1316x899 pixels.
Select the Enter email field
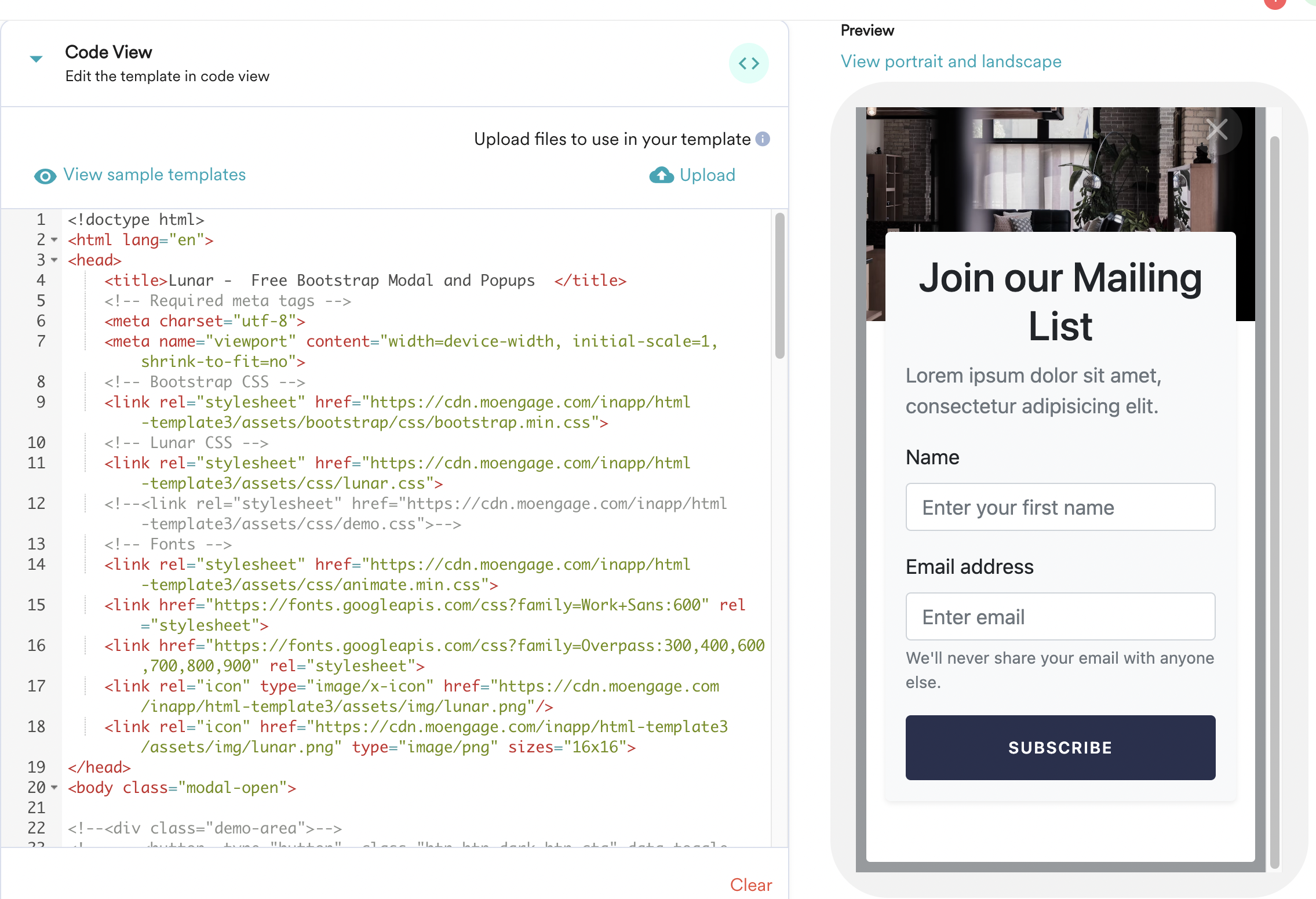click(1060, 616)
